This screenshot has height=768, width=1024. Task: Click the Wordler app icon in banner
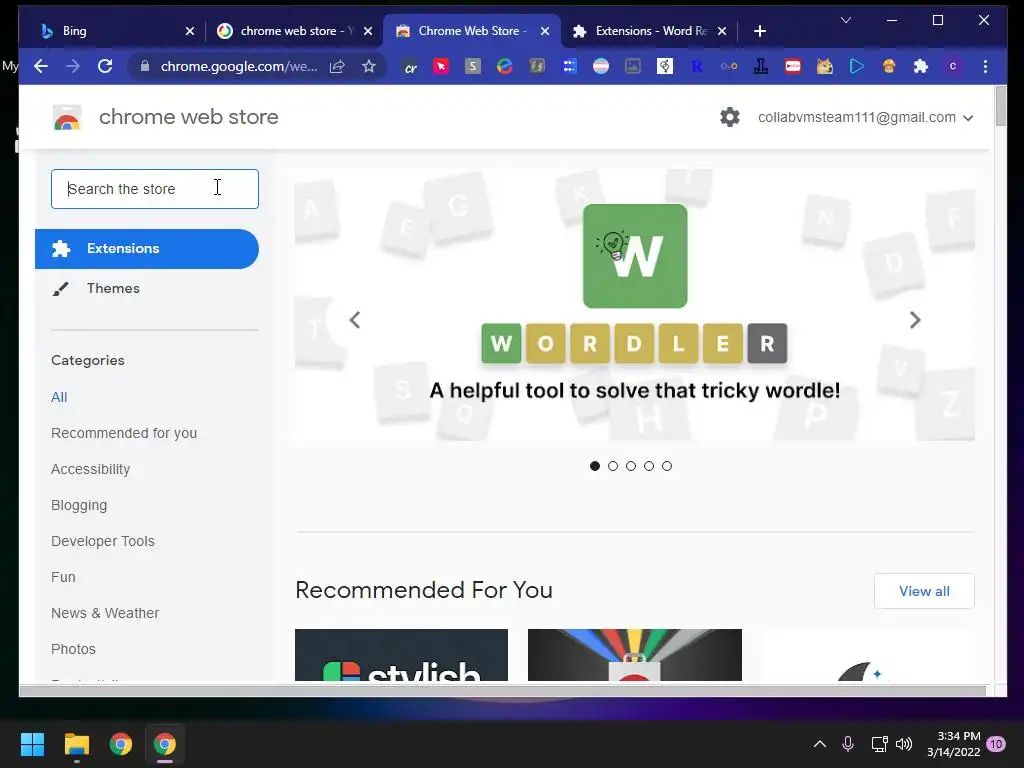click(x=635, y=256)
